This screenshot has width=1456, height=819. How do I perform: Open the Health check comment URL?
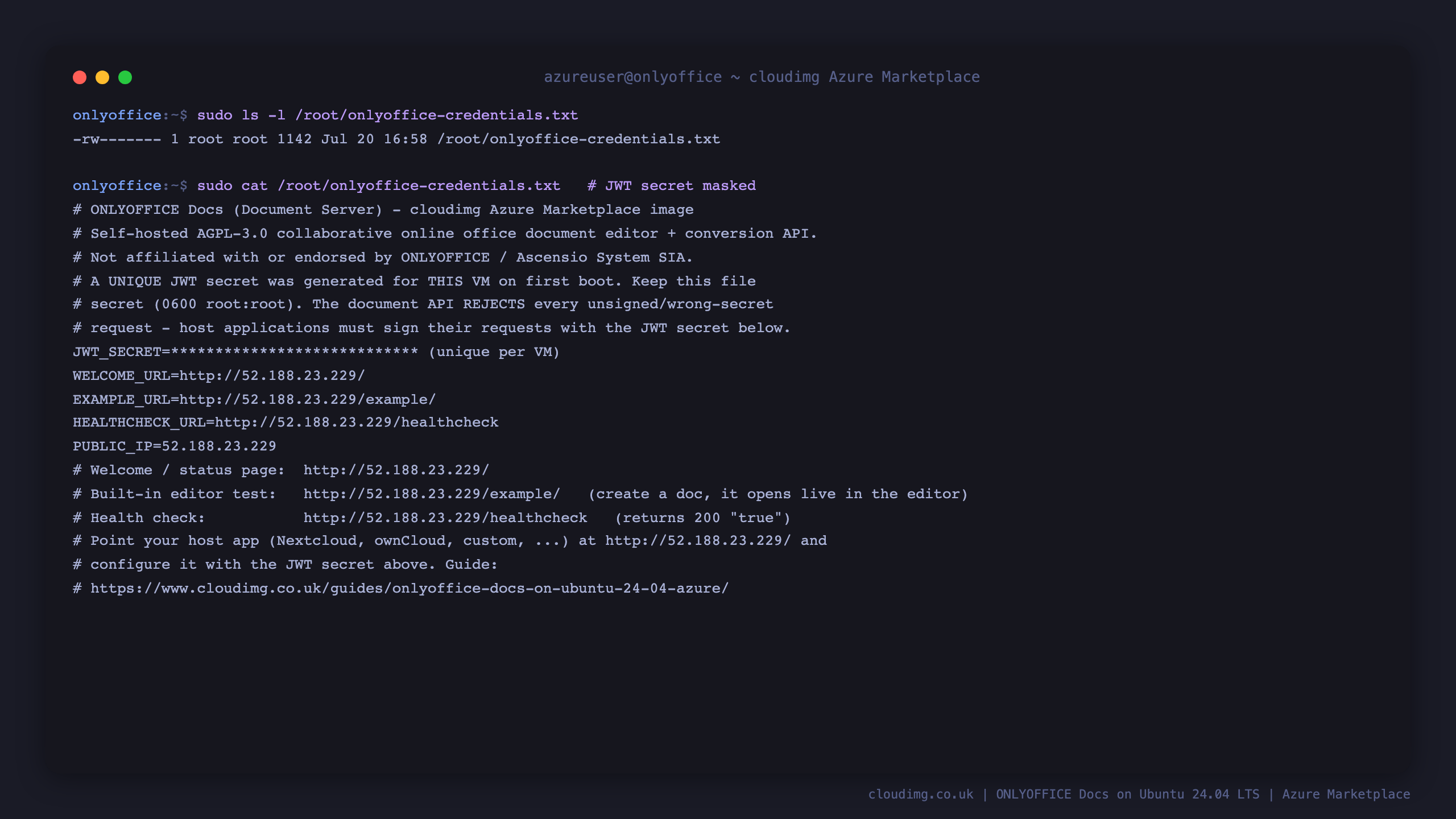click(x=445, y=518)
